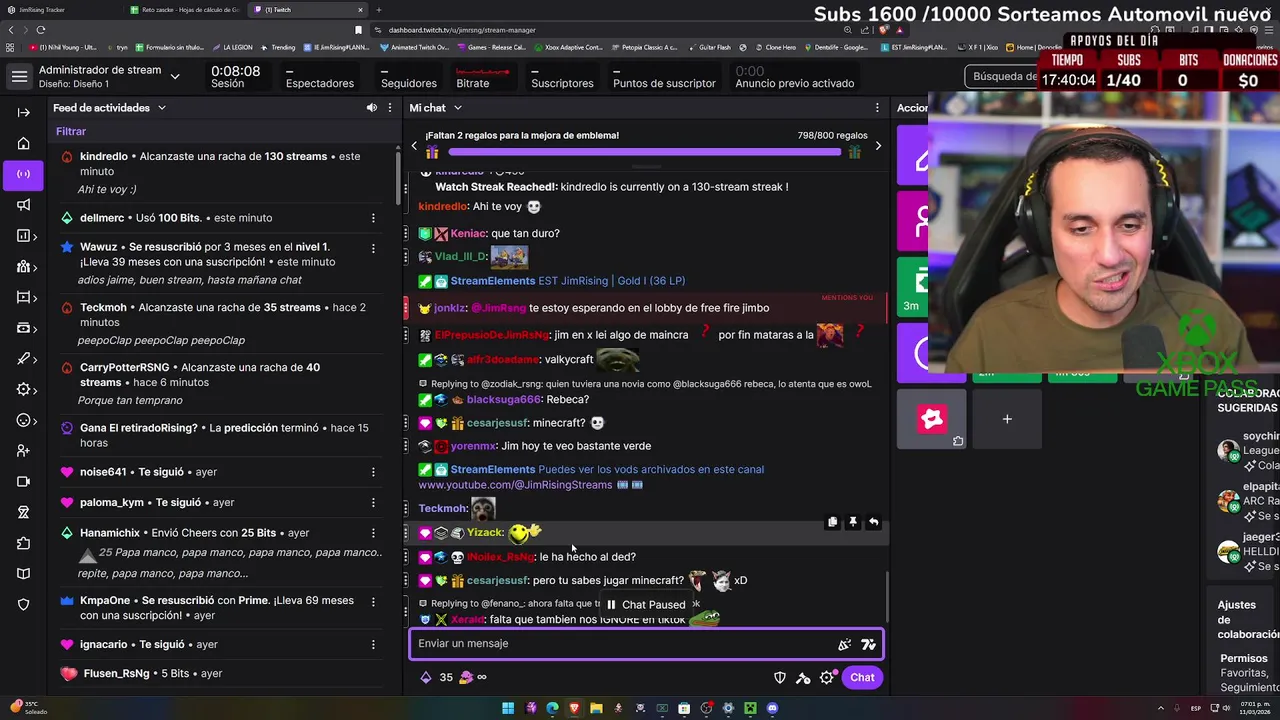
Task: Open LA LEGION bookmark
Action: click(233, 47)
